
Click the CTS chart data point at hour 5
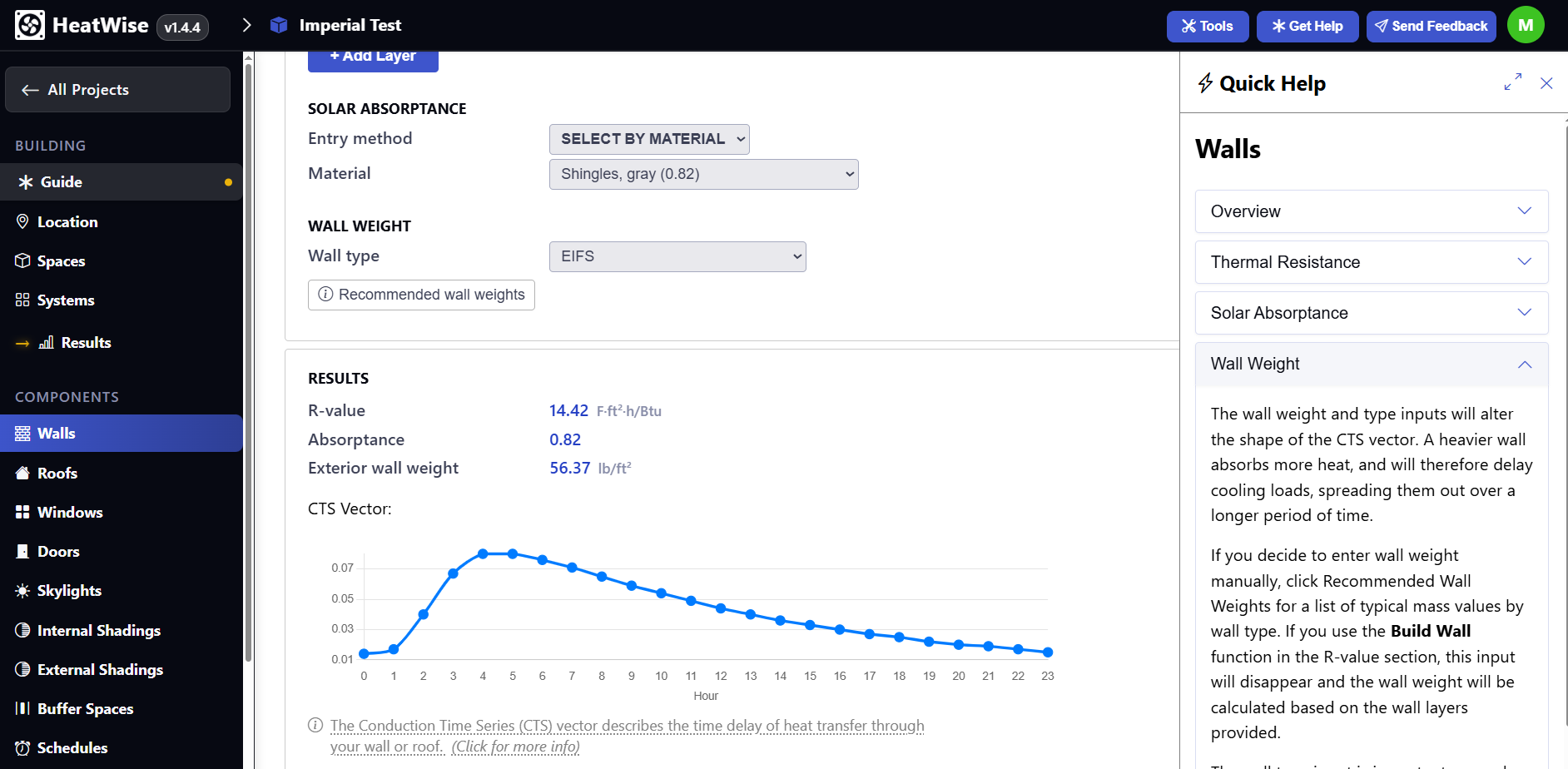click(513, 553)
